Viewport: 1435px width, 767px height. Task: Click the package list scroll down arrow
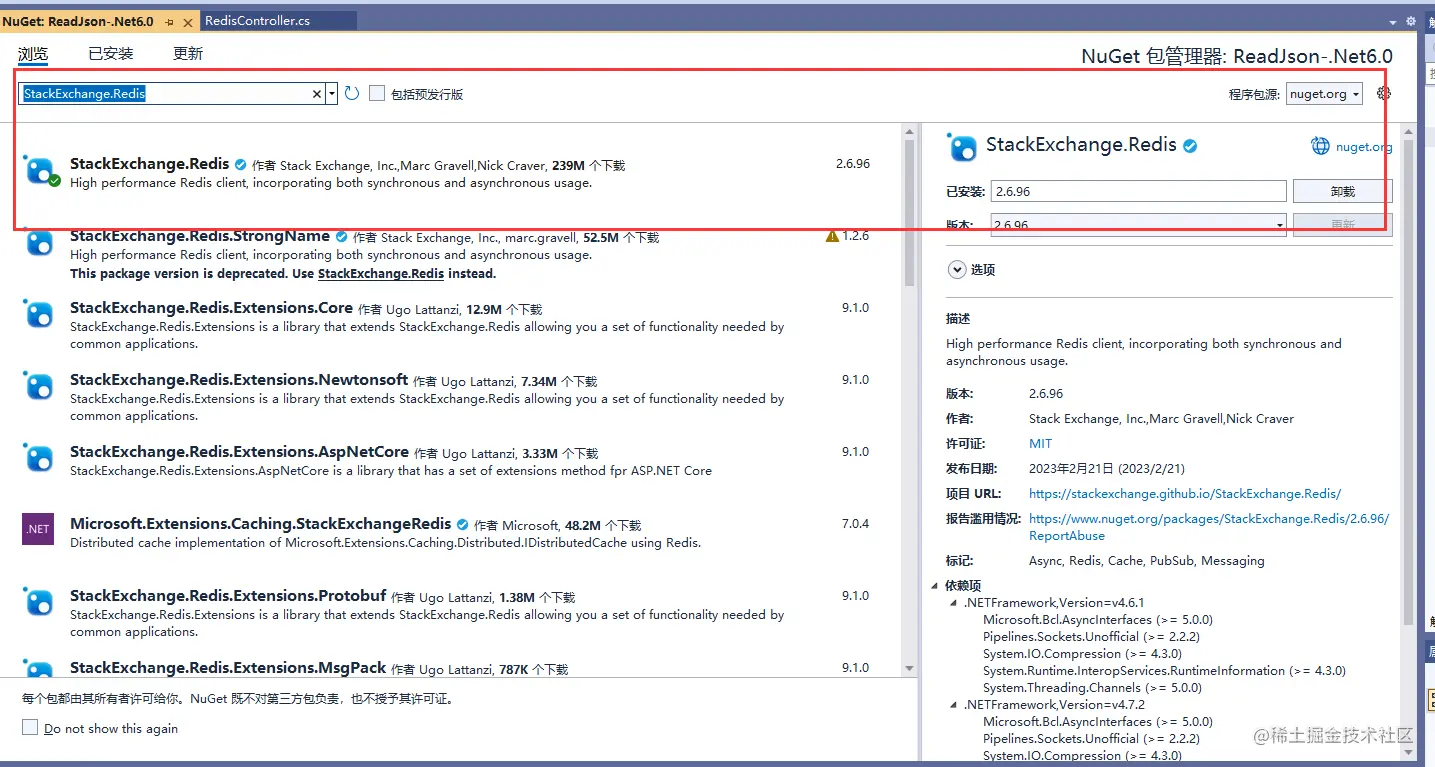coord(909,668)
